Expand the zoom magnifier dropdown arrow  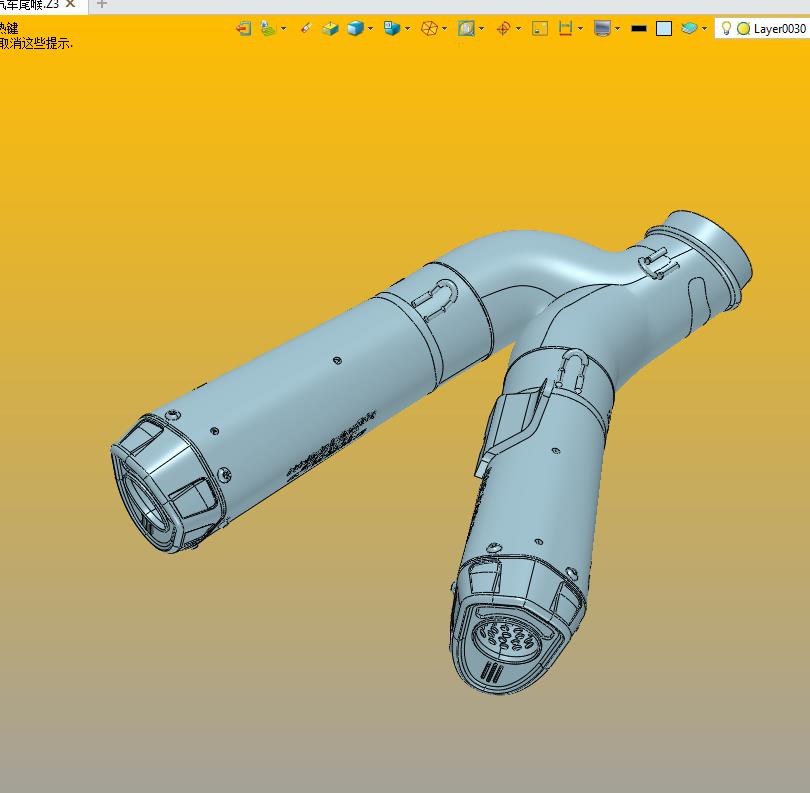(x=481, y=29)
